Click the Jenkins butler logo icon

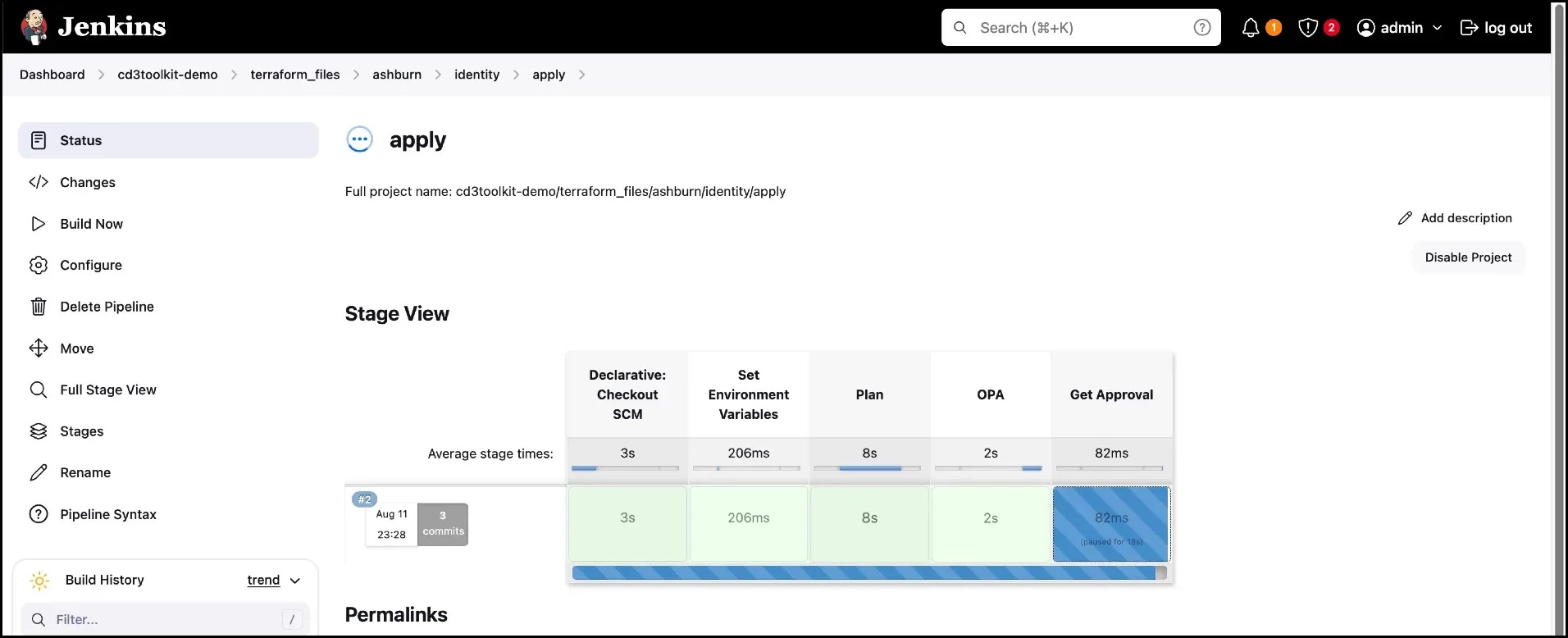coord(34,27)
